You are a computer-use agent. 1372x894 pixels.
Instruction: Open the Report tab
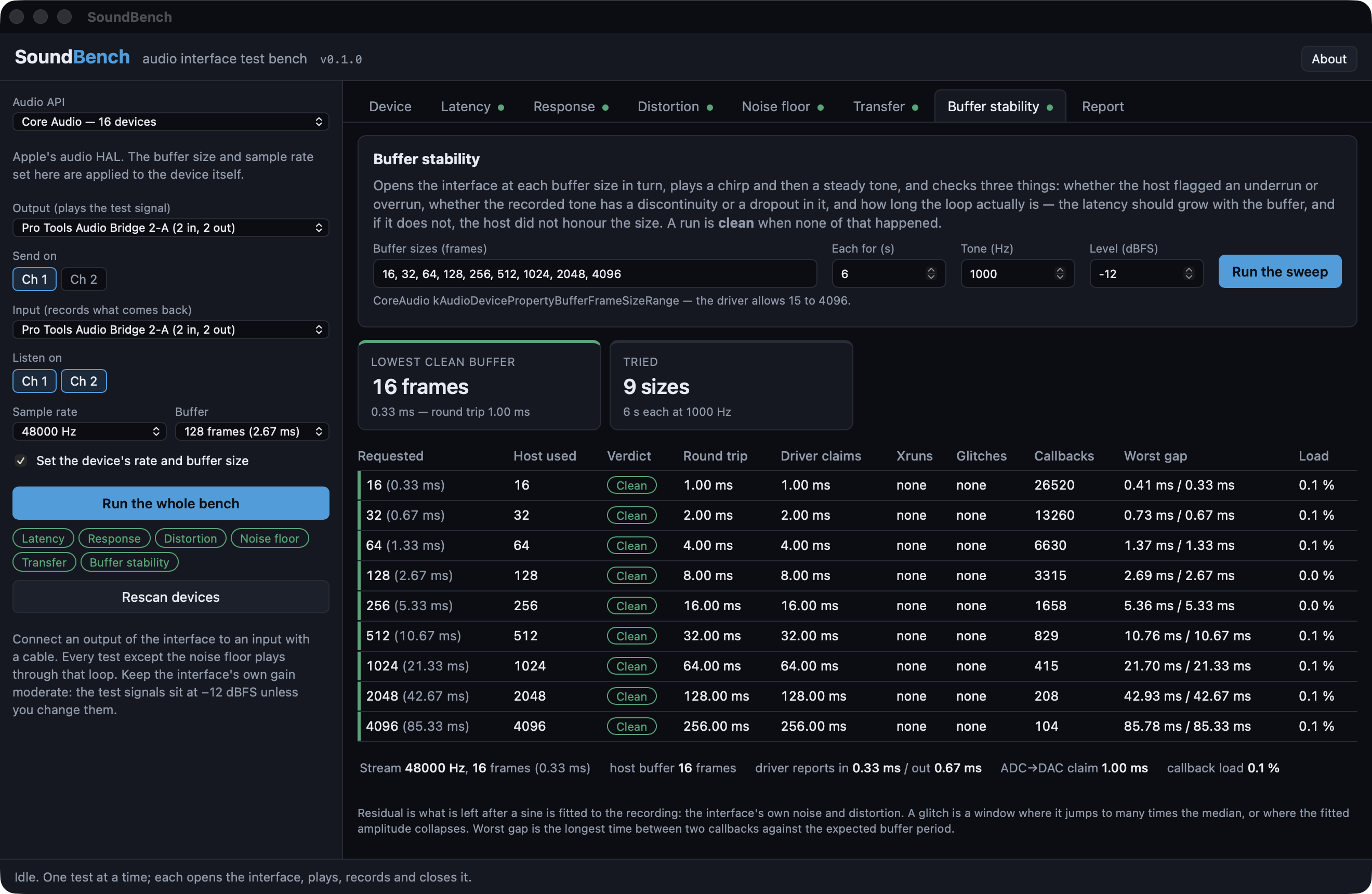coord(1102,107)
